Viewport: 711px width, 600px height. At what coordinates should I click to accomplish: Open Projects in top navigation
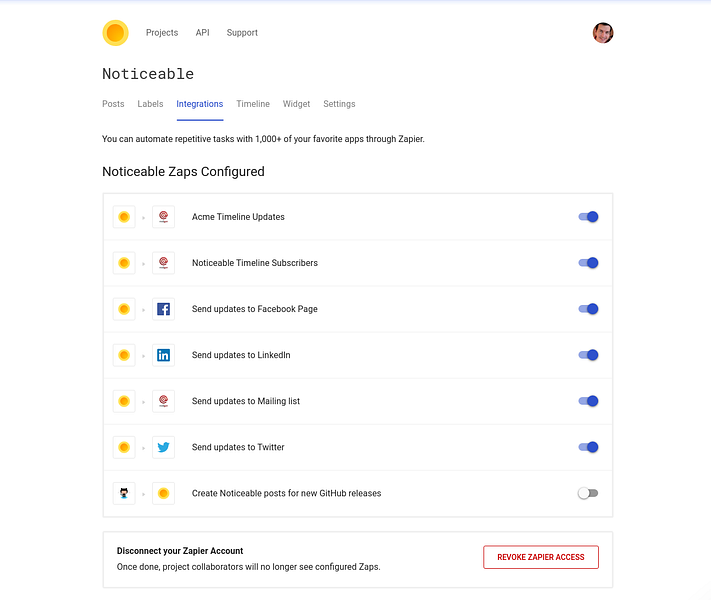coord(162,33)
